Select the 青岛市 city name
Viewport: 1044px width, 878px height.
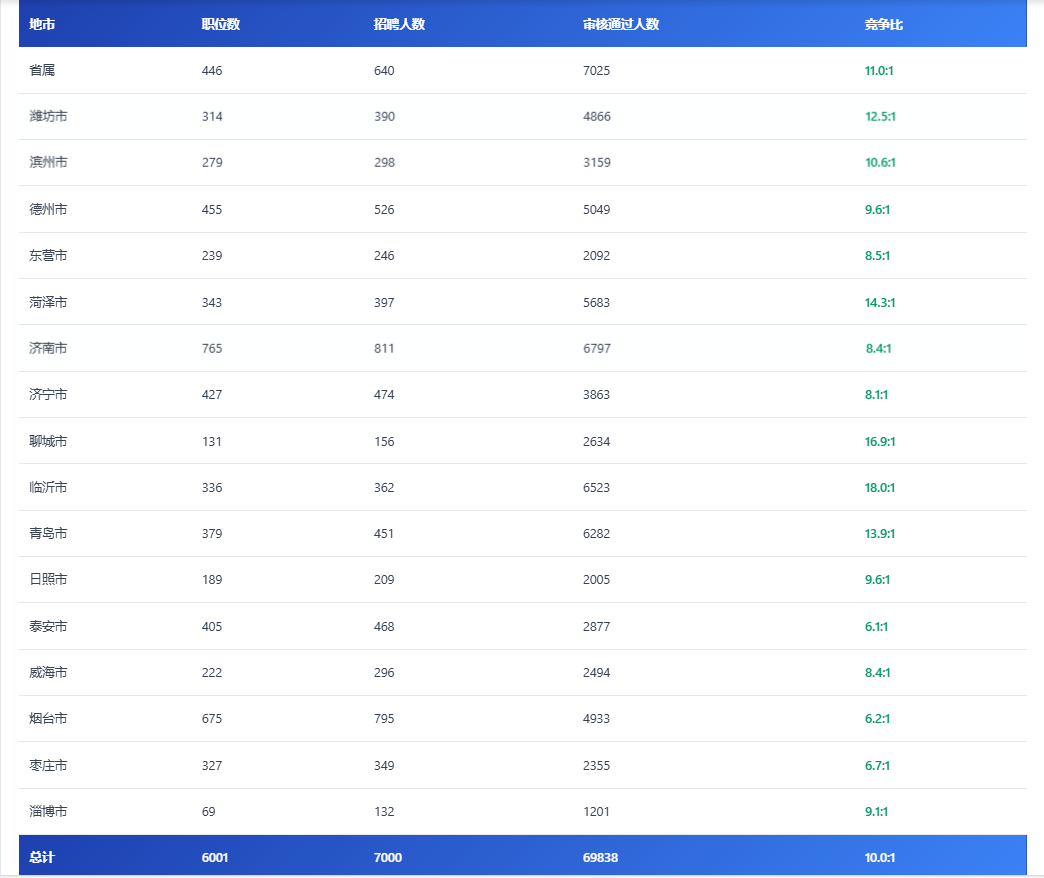click(48, 533)
